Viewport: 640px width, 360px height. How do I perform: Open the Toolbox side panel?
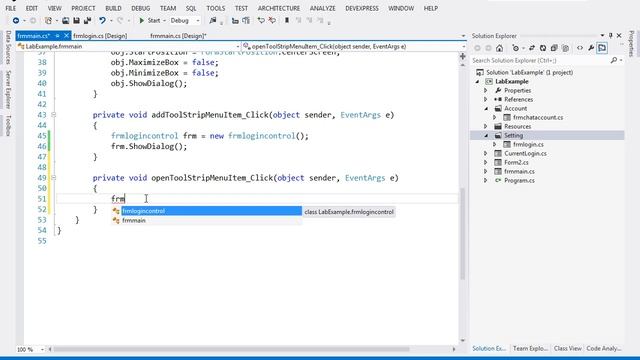click(8, 125)
